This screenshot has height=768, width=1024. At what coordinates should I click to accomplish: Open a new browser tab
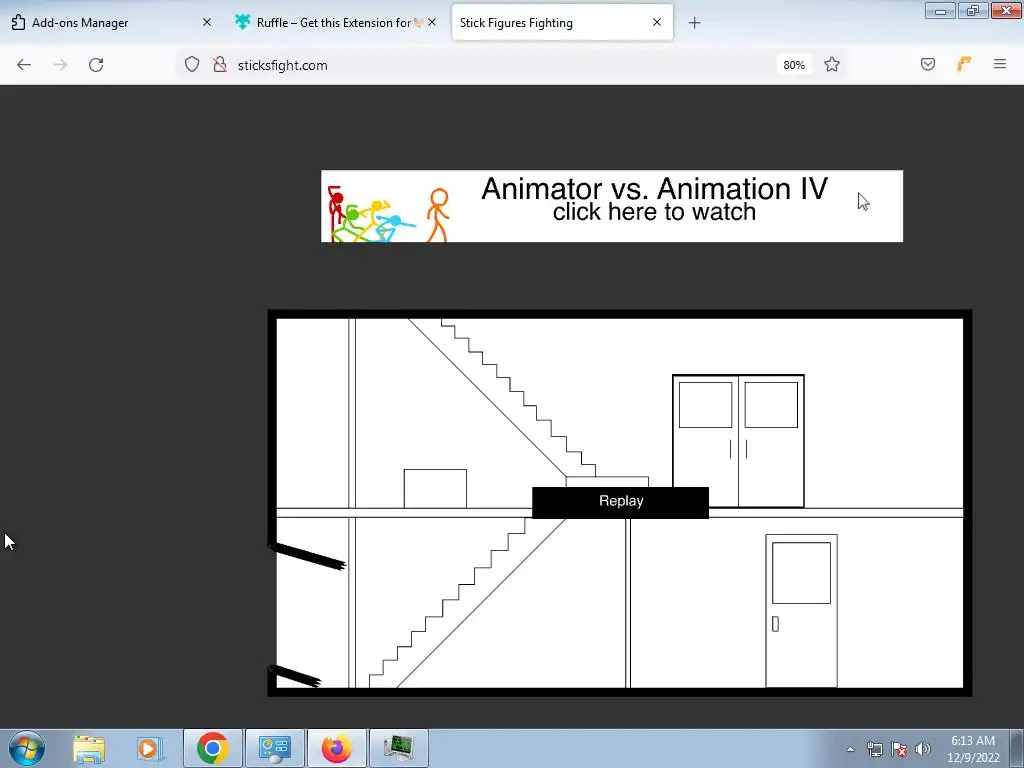click(x=694, y=23)
